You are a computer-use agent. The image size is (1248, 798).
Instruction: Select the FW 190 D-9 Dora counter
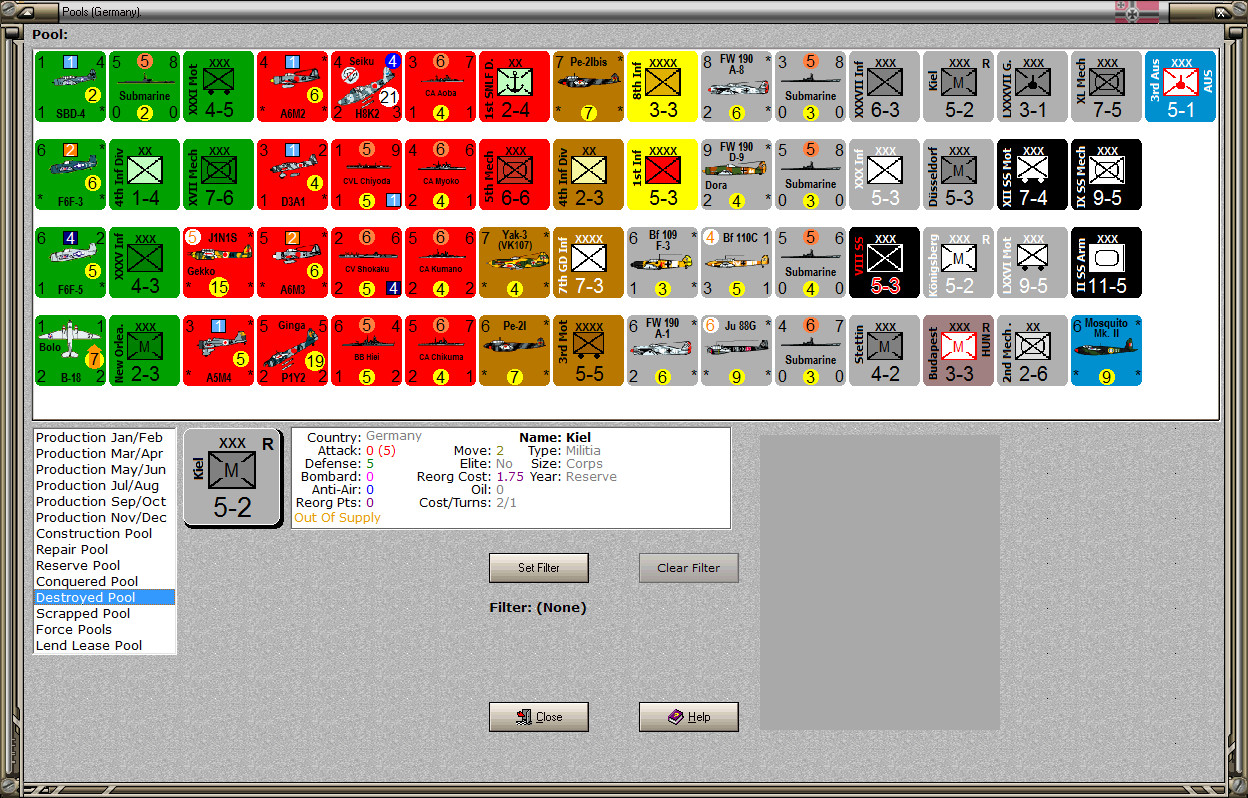pyautogui.click(x=736, y=175)
